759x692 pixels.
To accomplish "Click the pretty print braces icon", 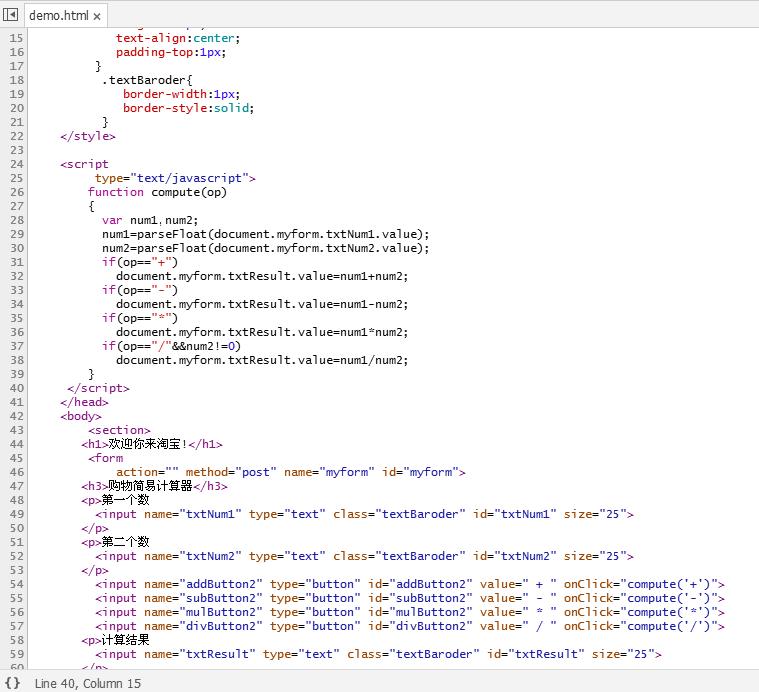I will [x=13, y=683].
